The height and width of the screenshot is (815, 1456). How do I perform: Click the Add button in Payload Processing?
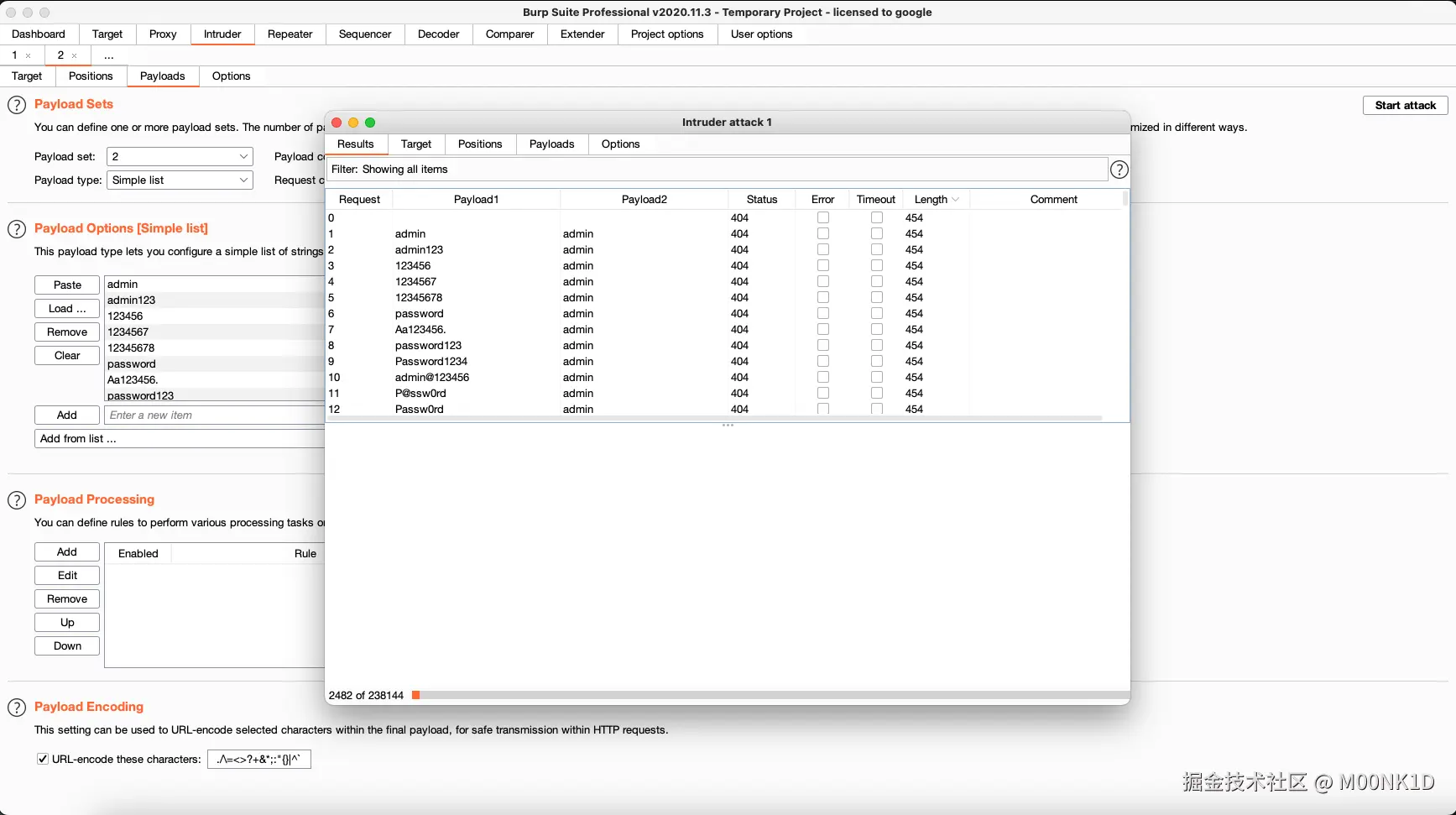[x=67, y=552]
